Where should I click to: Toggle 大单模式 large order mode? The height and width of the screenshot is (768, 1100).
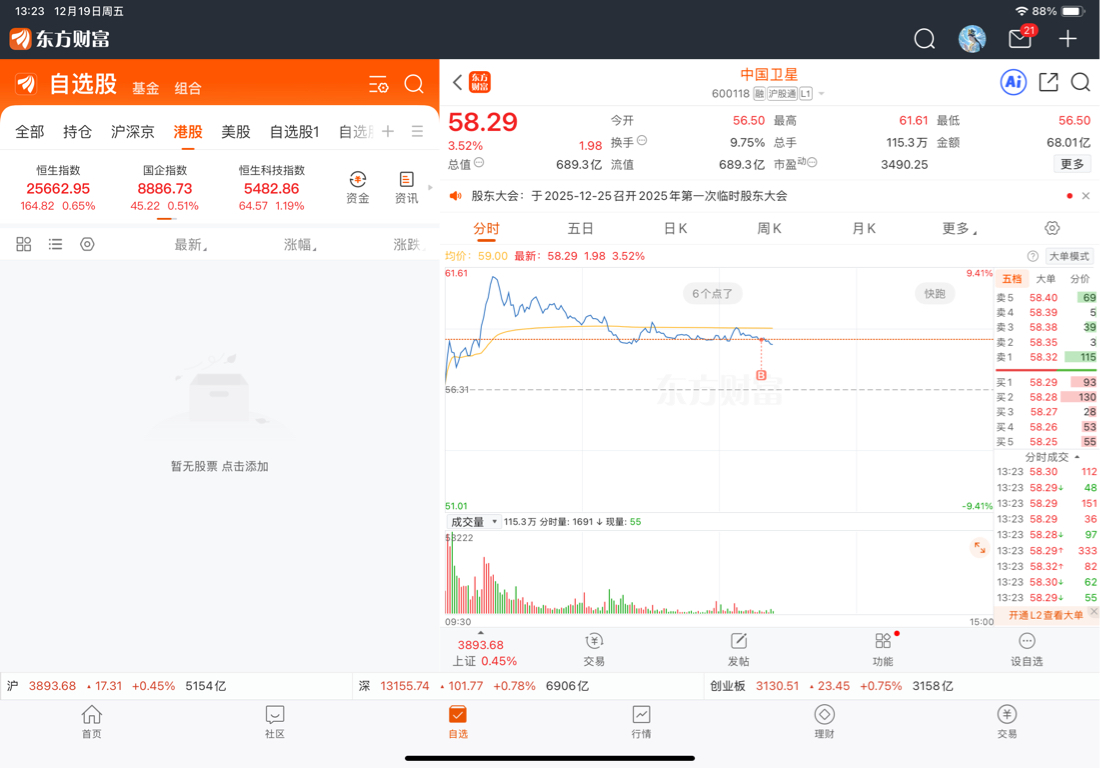(x=1069, y=256)
